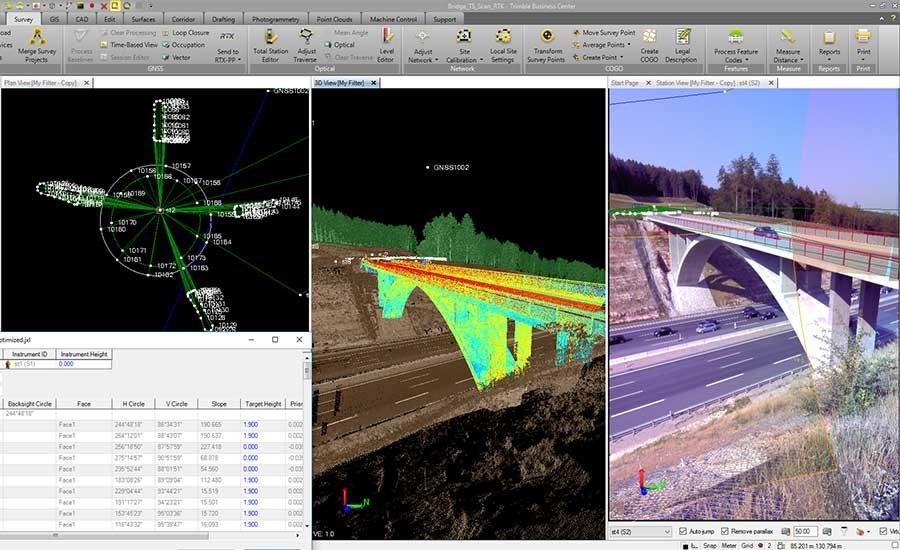Switch to the Point Clouds ribbon tab
The height and width of the screenshot is (550, 900).
(335, 19)
